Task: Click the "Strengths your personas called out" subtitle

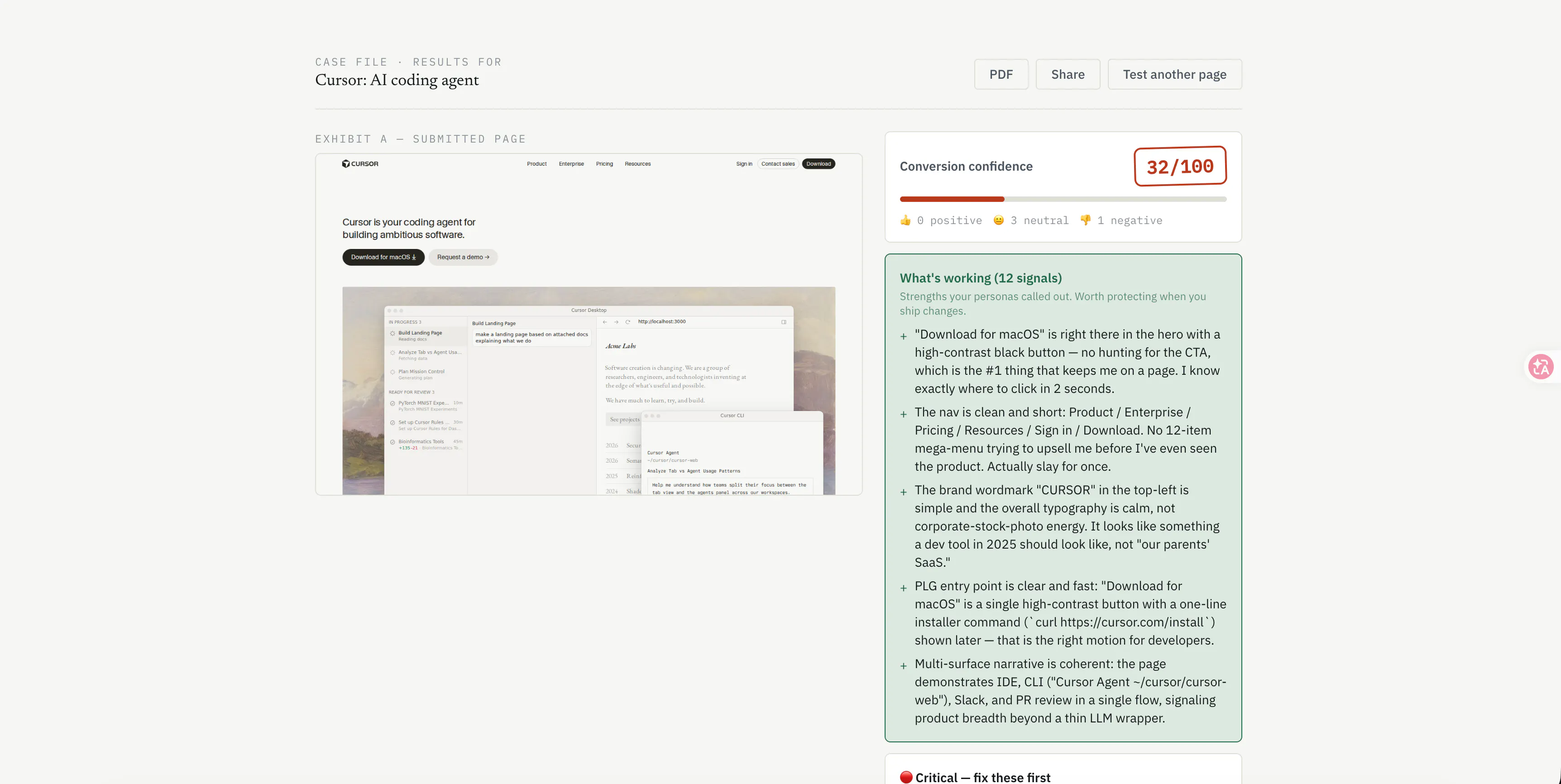Action: click(1053, 304)
